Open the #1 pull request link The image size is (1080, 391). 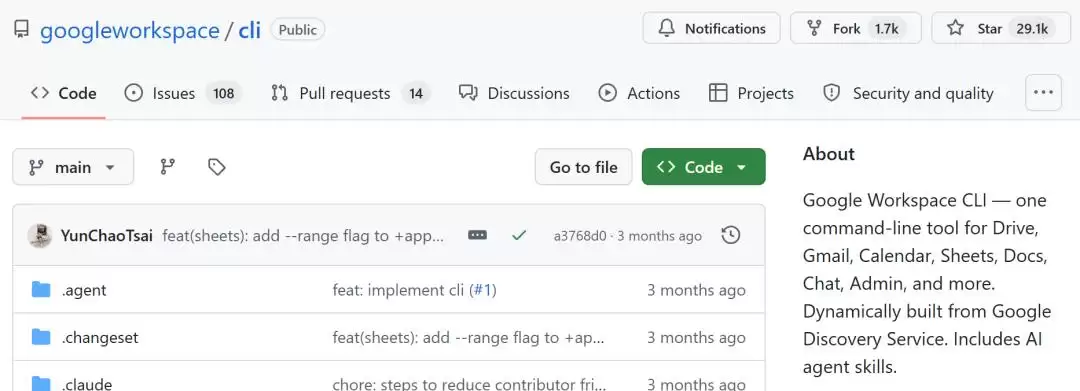coord(483,290)
